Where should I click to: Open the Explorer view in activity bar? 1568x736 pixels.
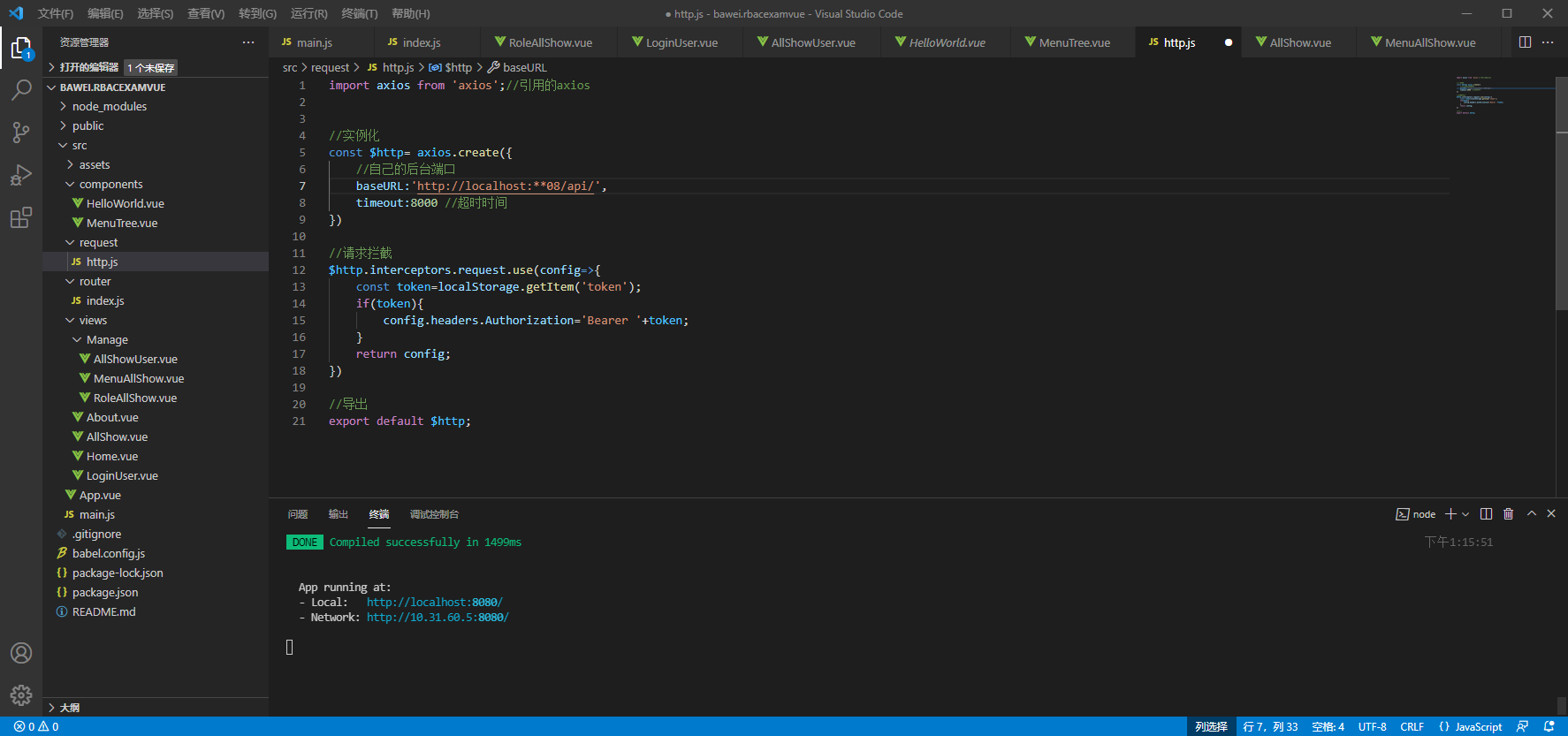click(x=21, y=48)
